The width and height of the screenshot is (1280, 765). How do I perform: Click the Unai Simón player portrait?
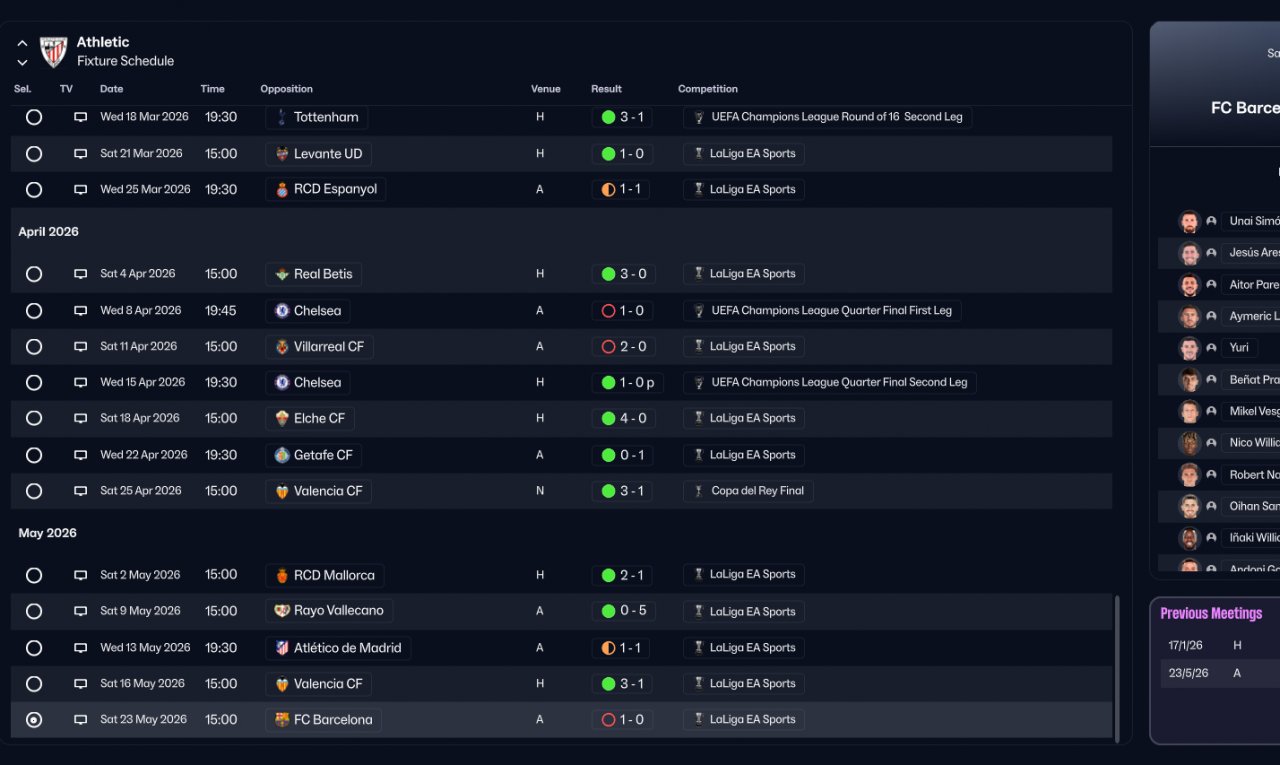coord(1188,221)
